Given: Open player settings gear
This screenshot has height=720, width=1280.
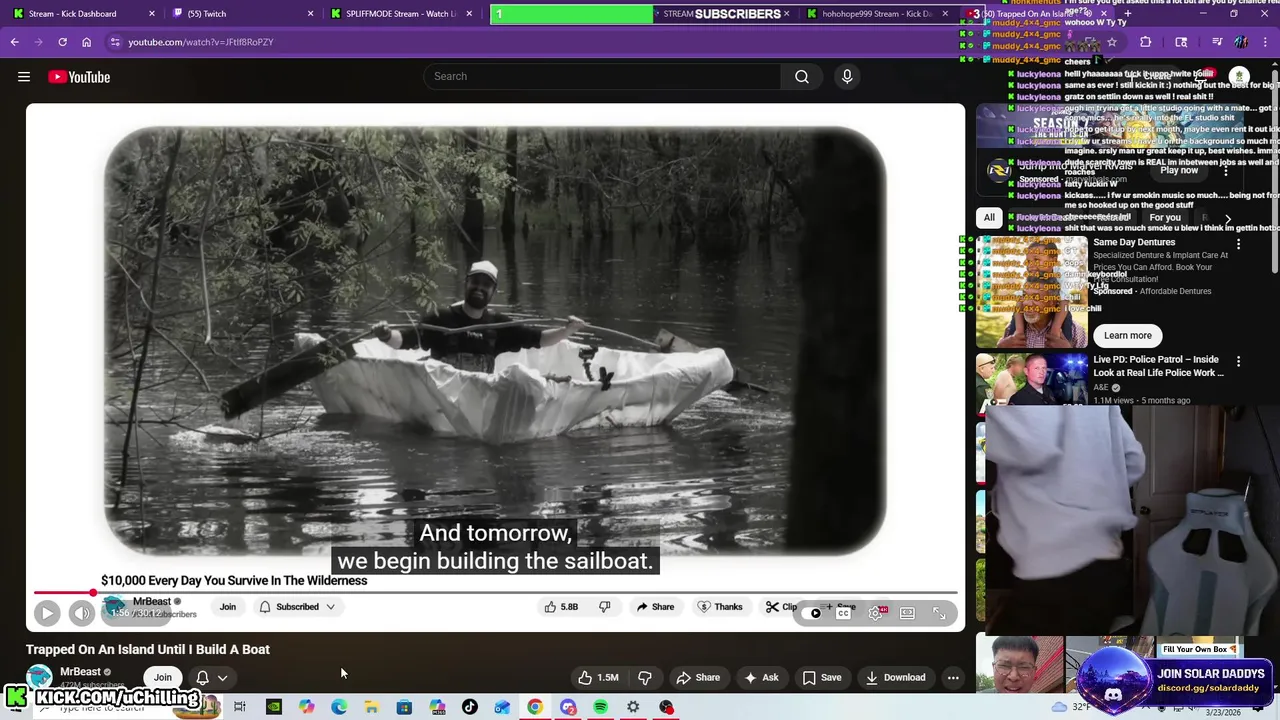Looking at the screenshot, I should click(876, 613).
